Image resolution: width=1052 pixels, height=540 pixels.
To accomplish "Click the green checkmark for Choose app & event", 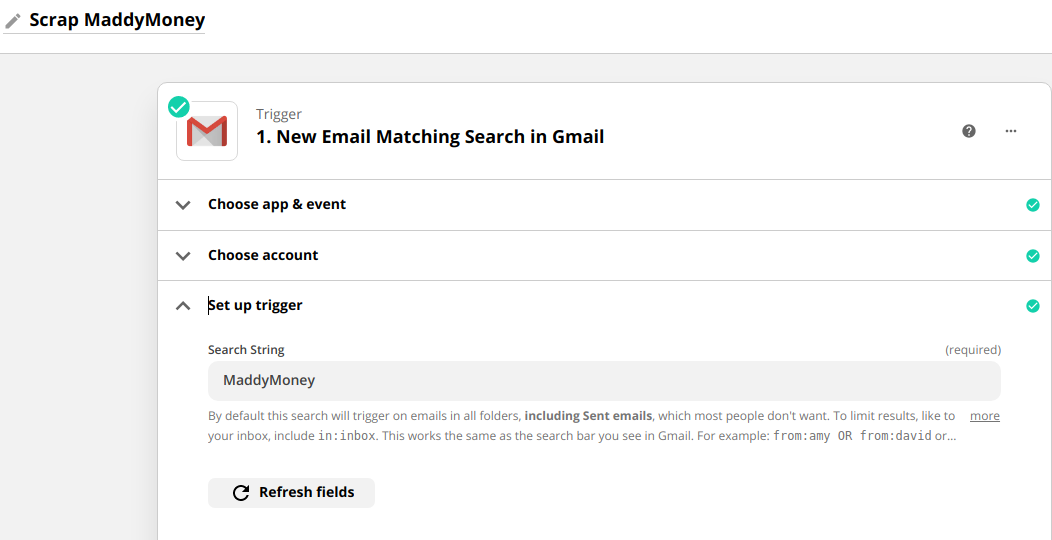I will point(1033,205).
